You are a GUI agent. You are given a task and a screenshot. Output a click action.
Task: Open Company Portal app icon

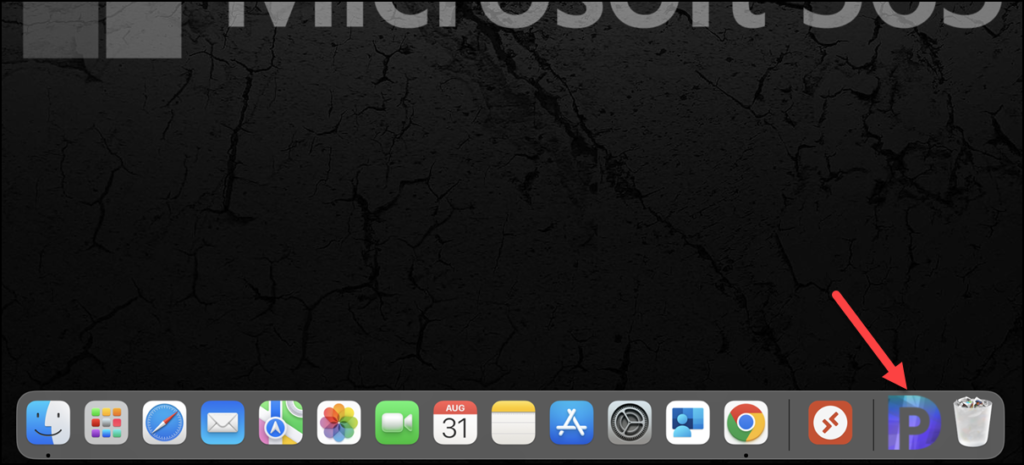point(688,423)
